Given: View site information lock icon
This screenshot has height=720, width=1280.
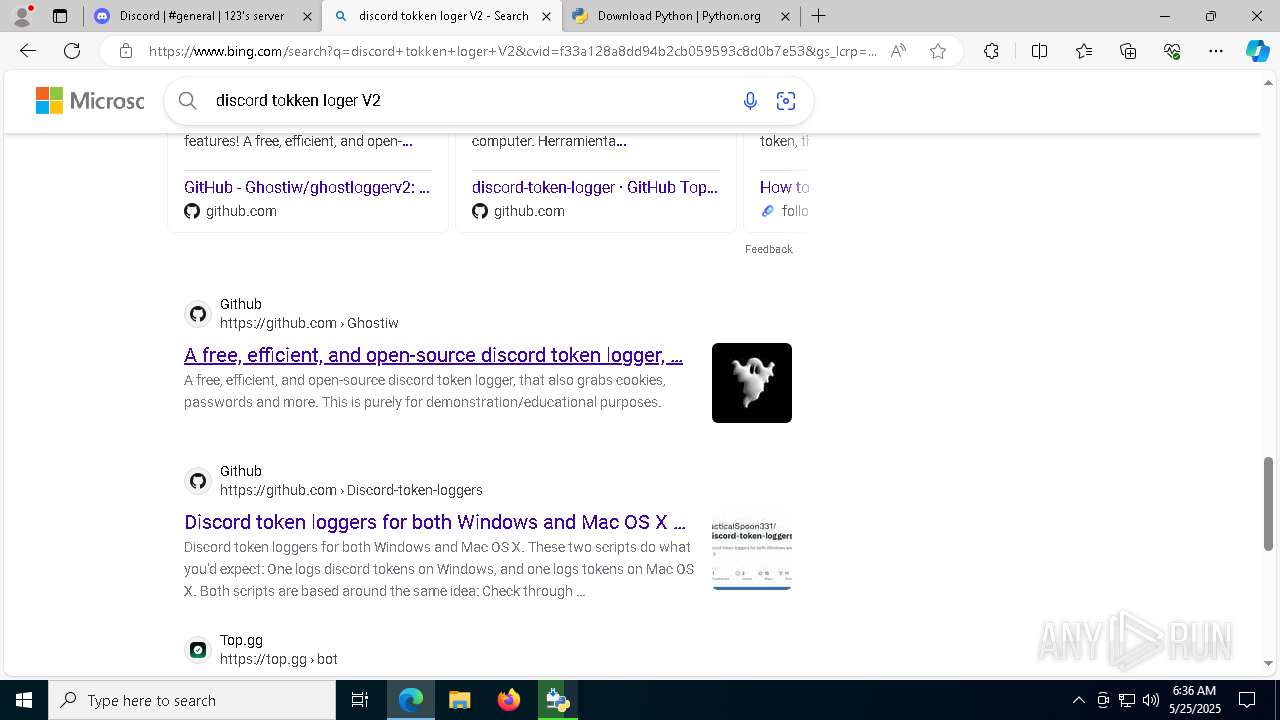Looking at the screenshot, I should click(x=126, y=51).
